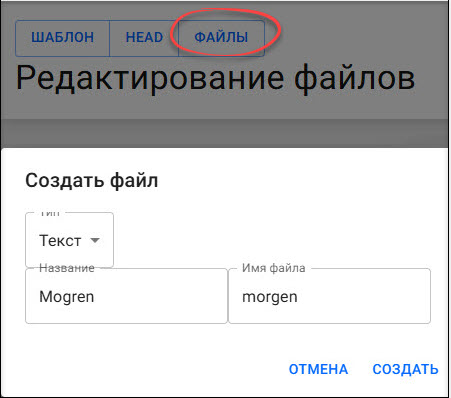The width and height of the screenshot is (451, 398).
Task: Switch to the ШАБЛОН tab
Action: (x=62, y=38)
